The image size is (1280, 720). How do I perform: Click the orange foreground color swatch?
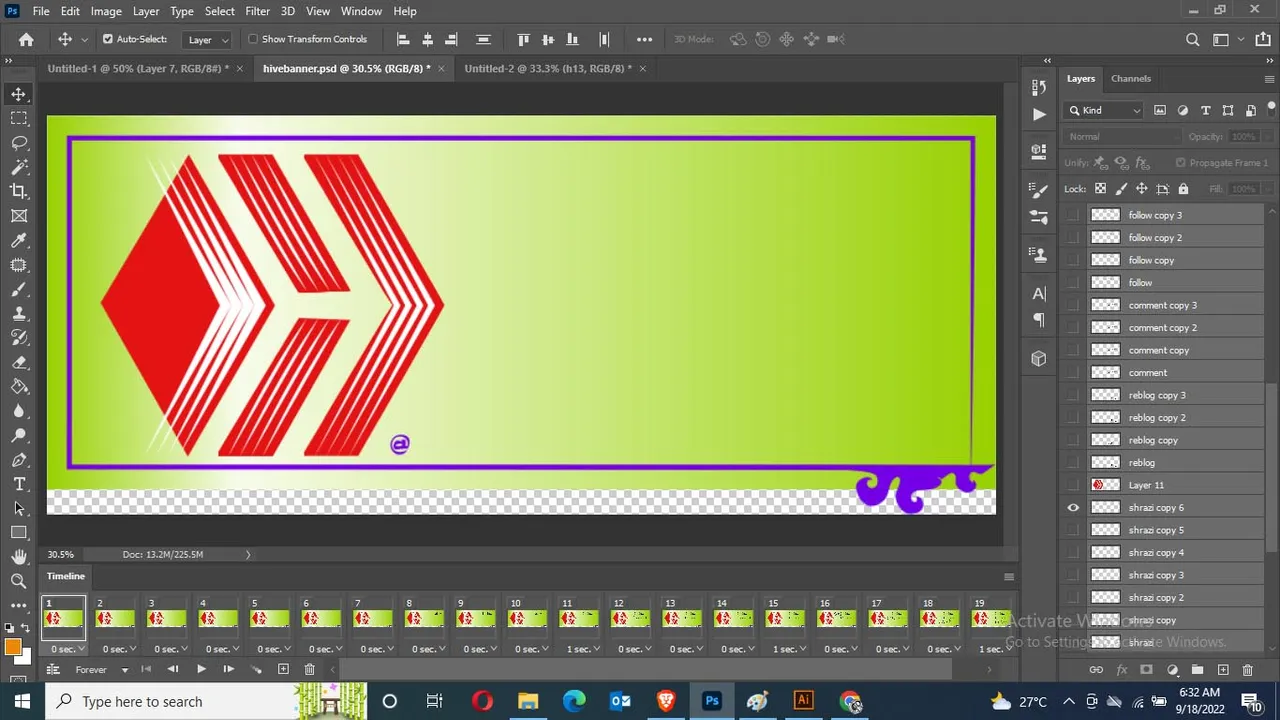13,648
